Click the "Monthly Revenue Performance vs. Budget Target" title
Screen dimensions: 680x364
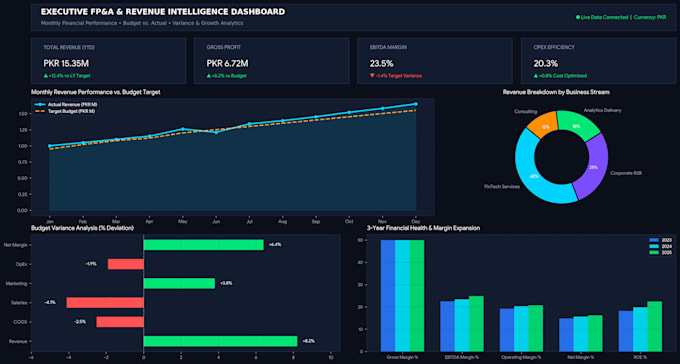(x=96, y=92)
